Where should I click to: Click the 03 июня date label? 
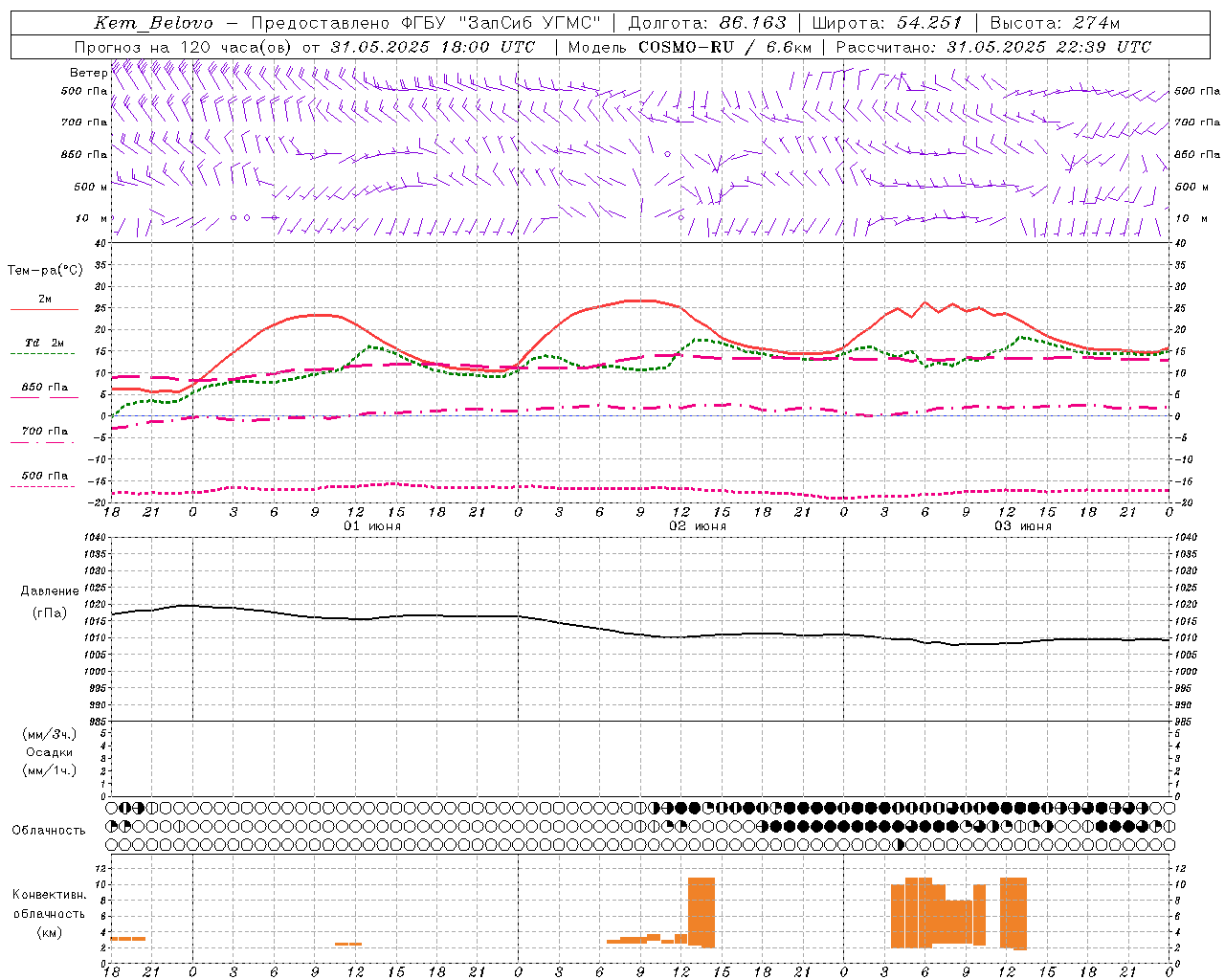[1023, 526]
